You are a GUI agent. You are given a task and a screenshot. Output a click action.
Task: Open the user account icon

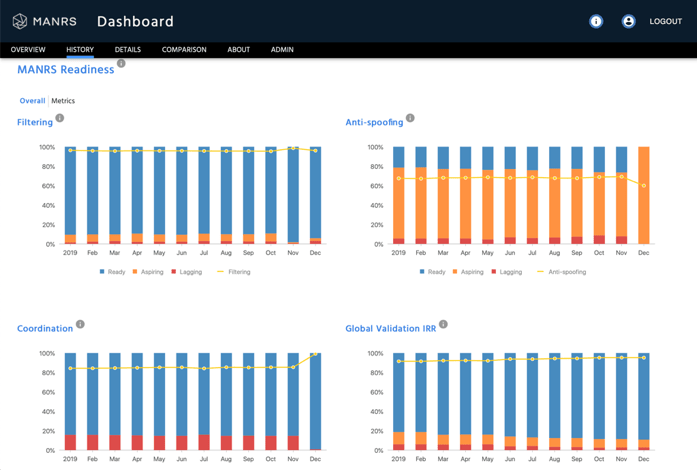coord(628,21)
